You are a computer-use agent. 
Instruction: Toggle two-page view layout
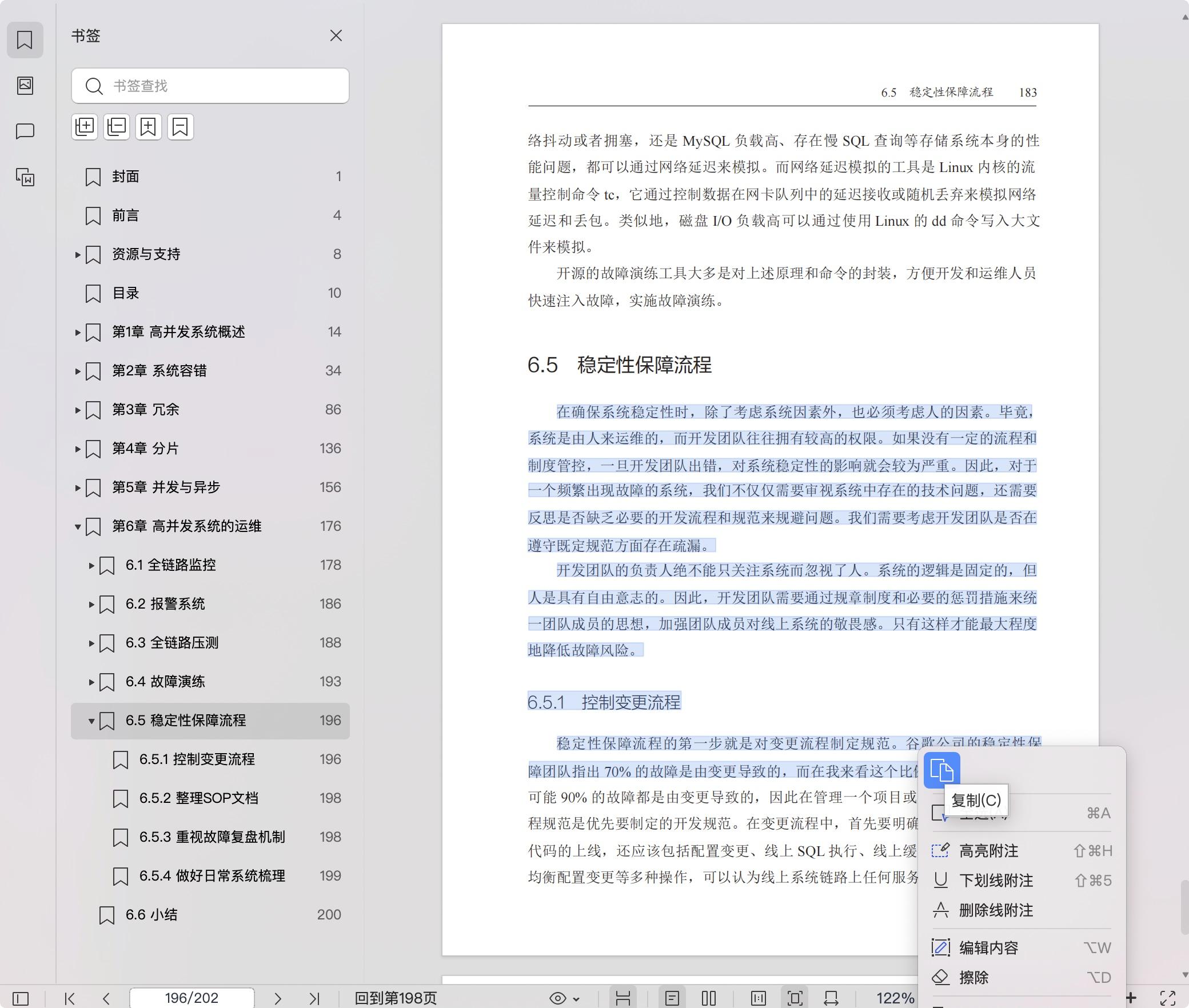(x=709, y=998)
